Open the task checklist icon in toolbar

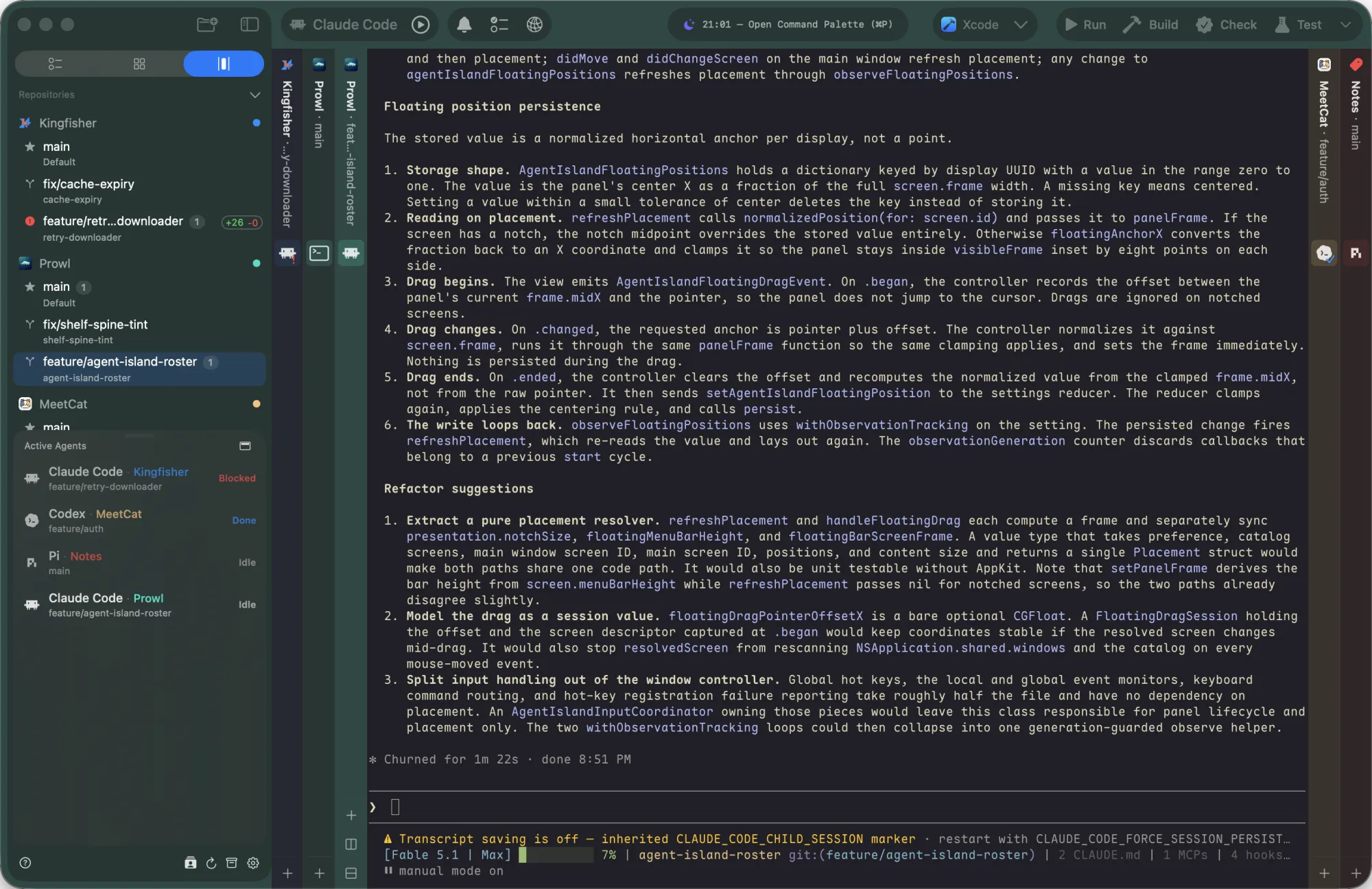499,25
